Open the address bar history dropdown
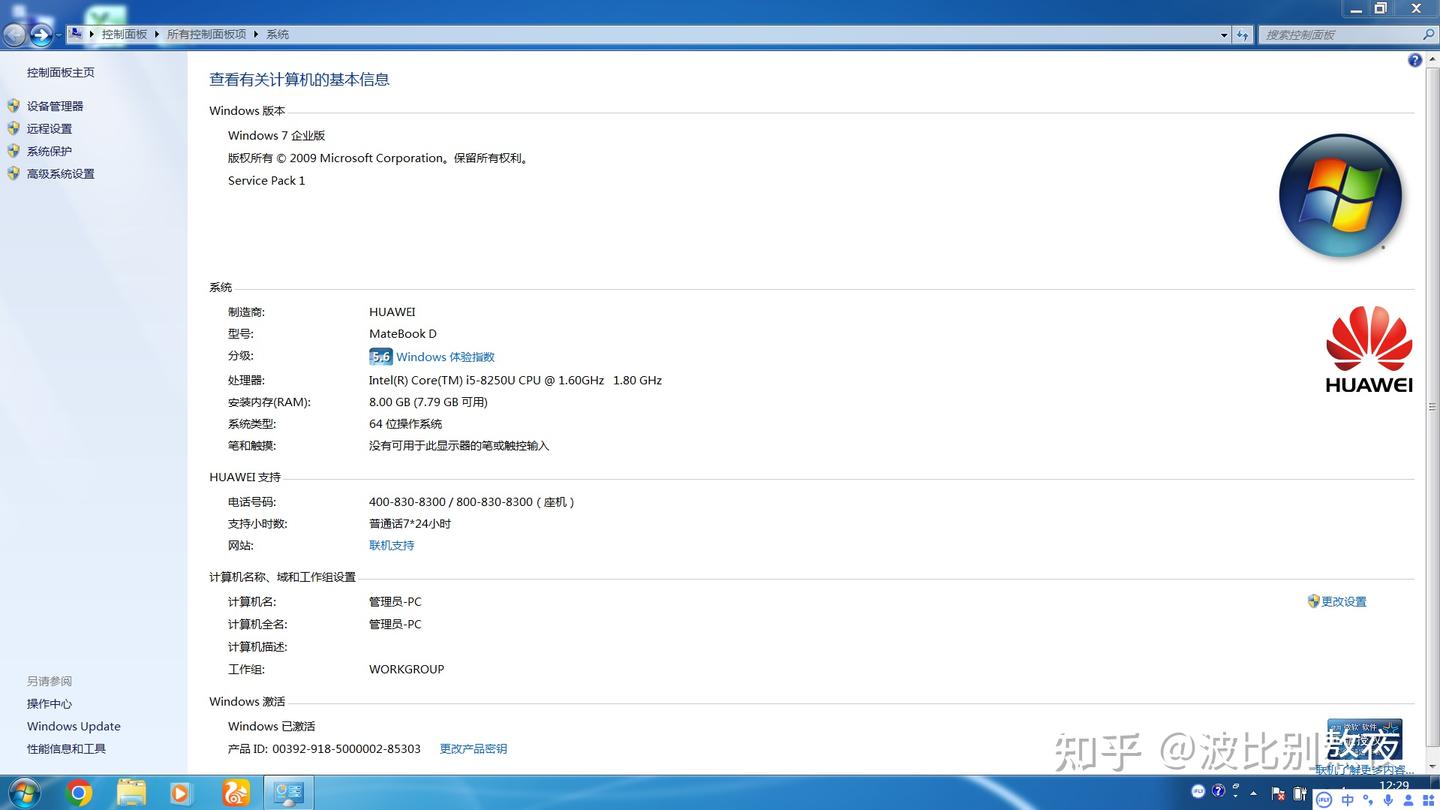The width and height of the screenshot is (1440, 810). coord(1224,34)
